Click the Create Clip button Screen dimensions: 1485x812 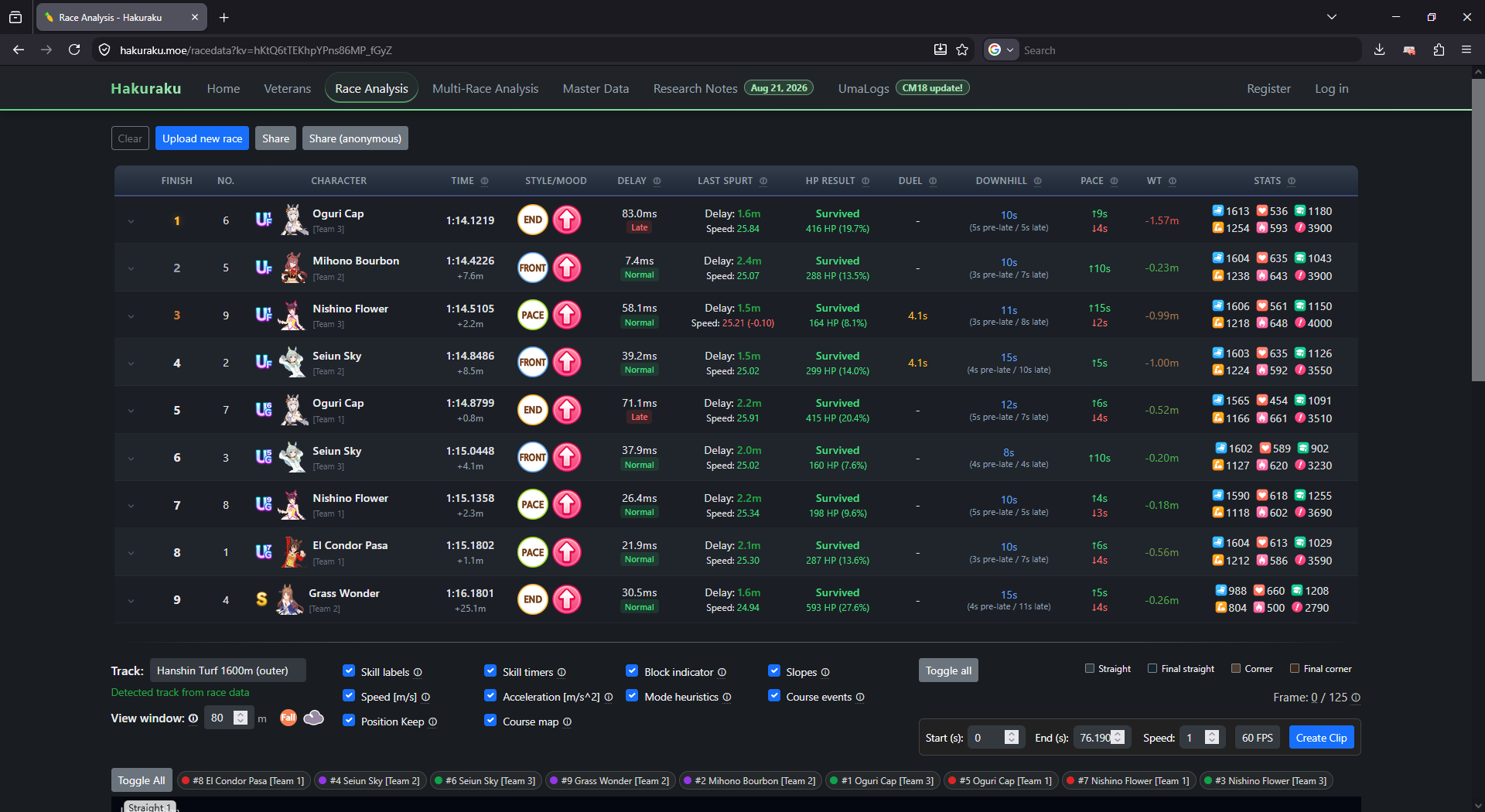[x=1321, y=738]
